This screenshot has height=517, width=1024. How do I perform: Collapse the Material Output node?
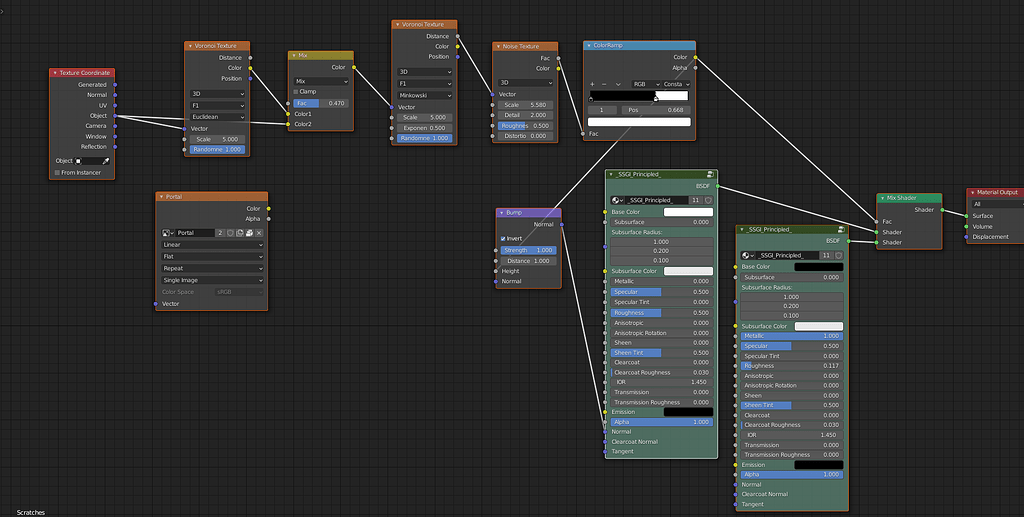coord(972,193)
